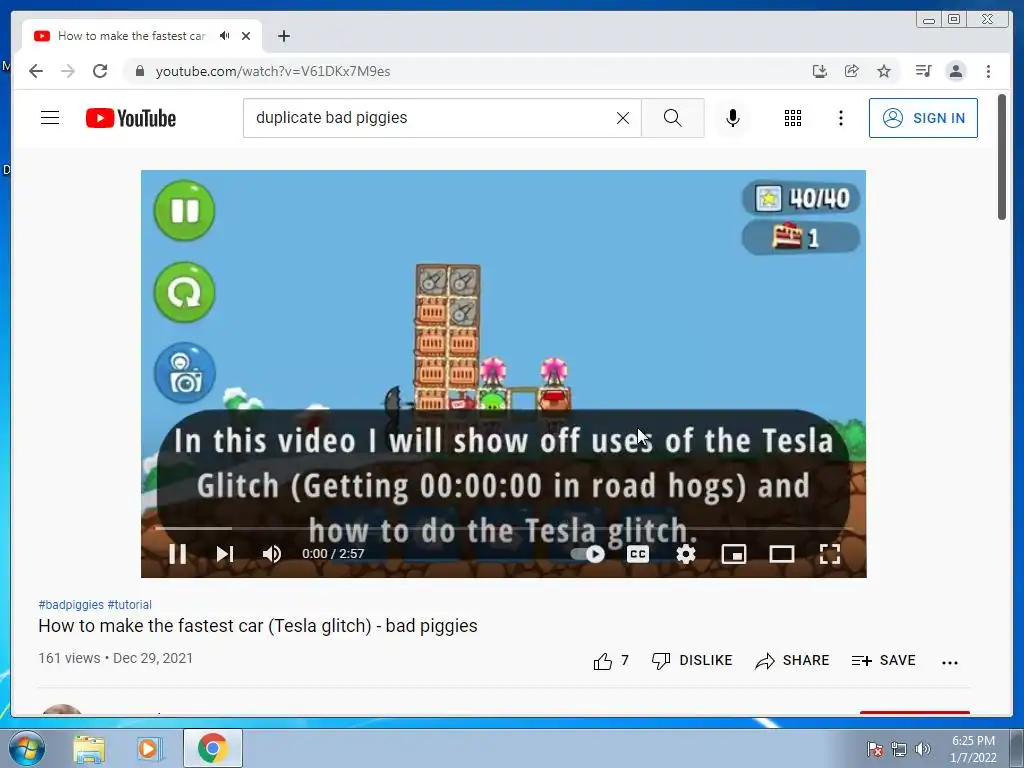Enter full screen mode
Screen dimensions: 1024x768
(829, 554)
